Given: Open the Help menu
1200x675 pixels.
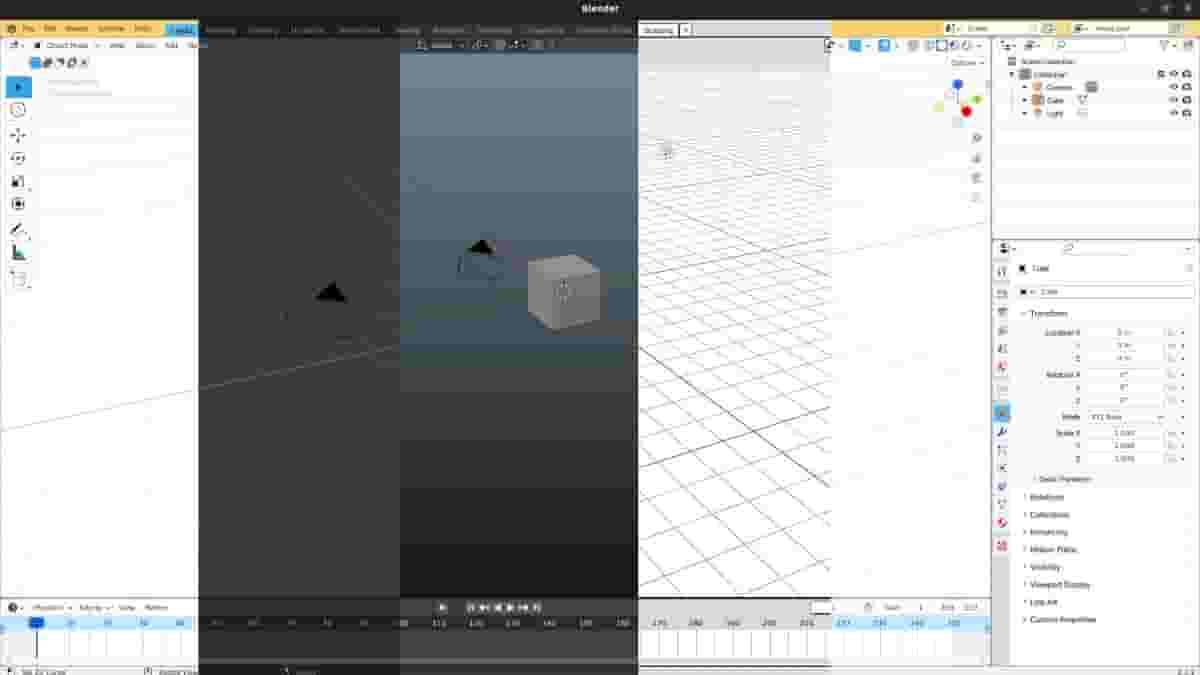Looking at the screenshot, I should (x=143, y=30).
